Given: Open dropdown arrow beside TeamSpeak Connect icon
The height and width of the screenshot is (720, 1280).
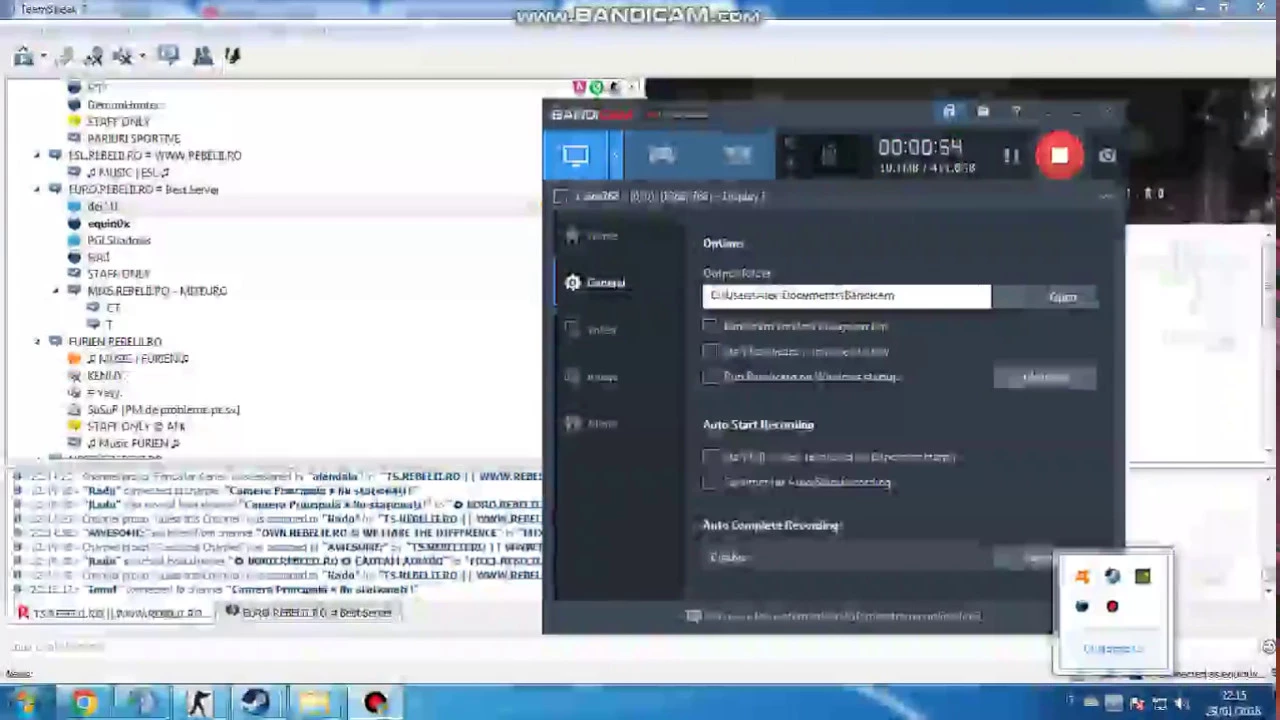Looking at the screenshot, I should (x=43, y=57).
